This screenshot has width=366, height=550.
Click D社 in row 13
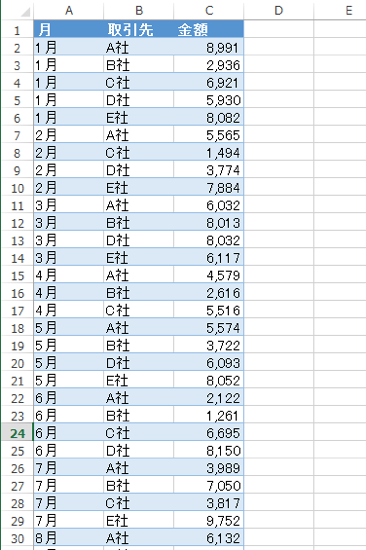pyautogui.click(x=139, y=240)
